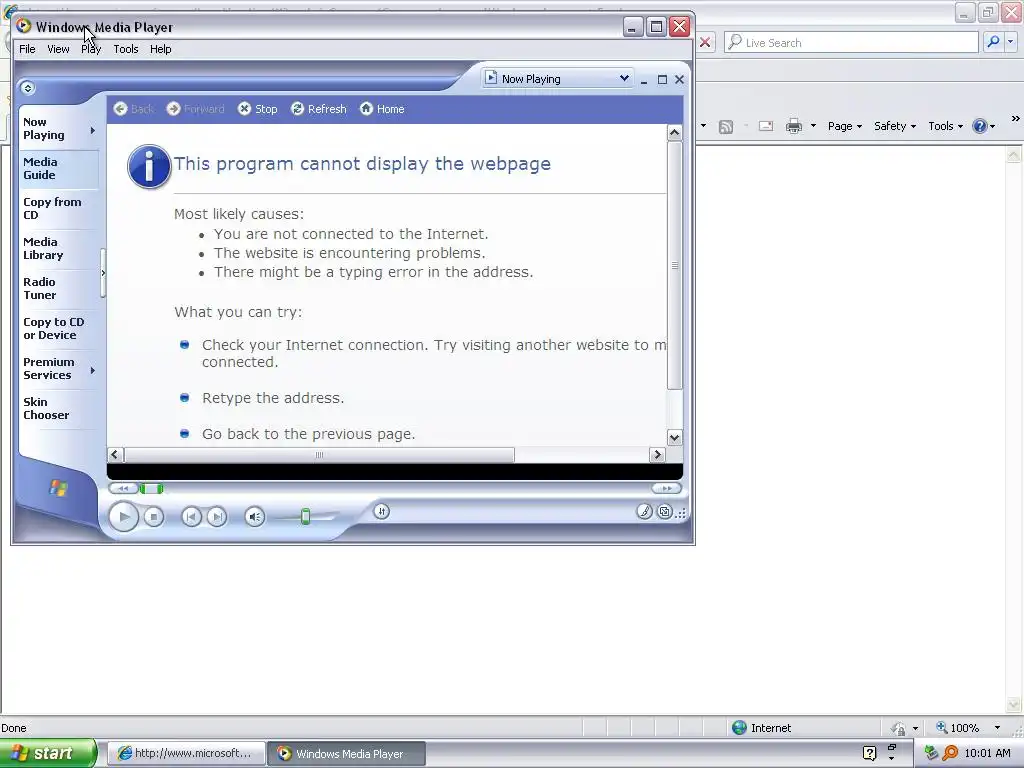Click the webpage vertical scroll down arrow

[675, 438]
